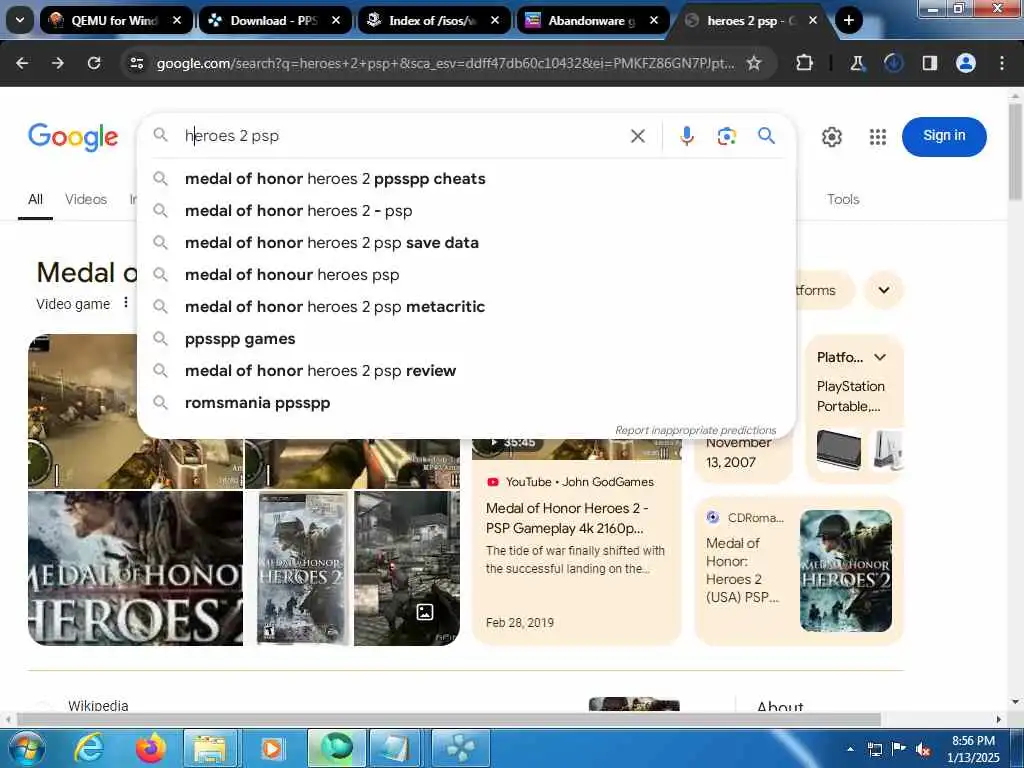Image resolution: width=1024 pixels, height=768 pixels.
Task: Bookmark this page with star icon
Action: click(x=754, y=63)
